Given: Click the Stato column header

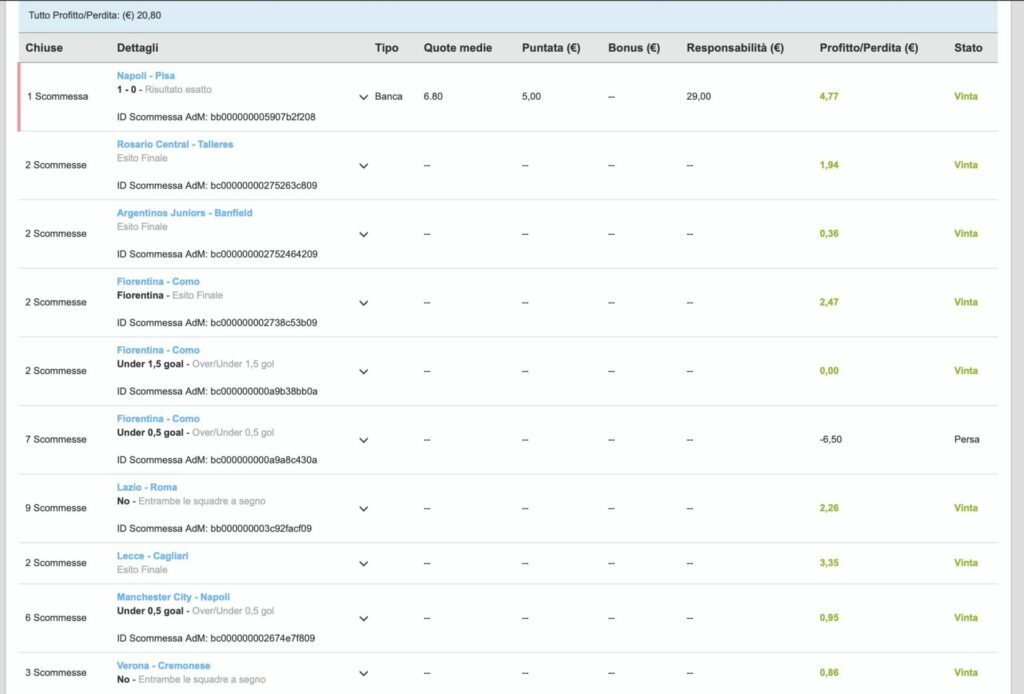Looking at the screenshot, I should 967,48.
